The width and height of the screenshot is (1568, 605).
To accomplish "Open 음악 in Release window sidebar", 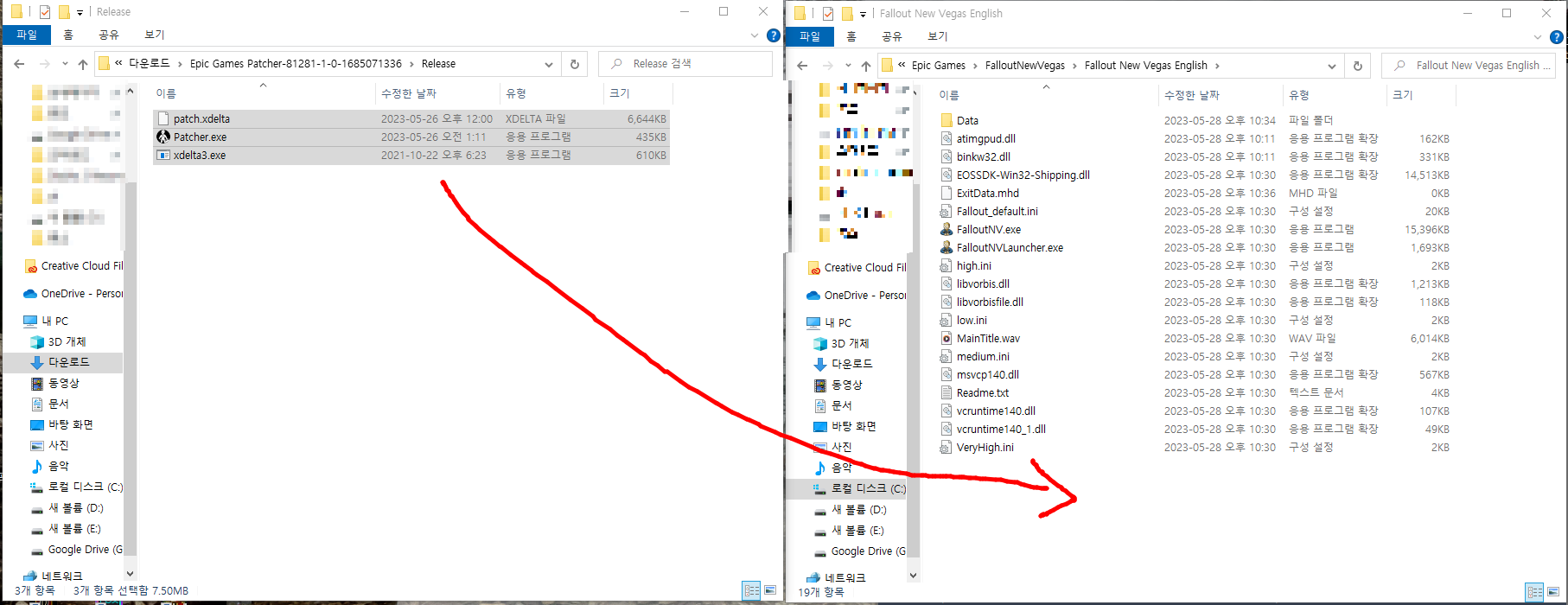I will pos(50,466).
